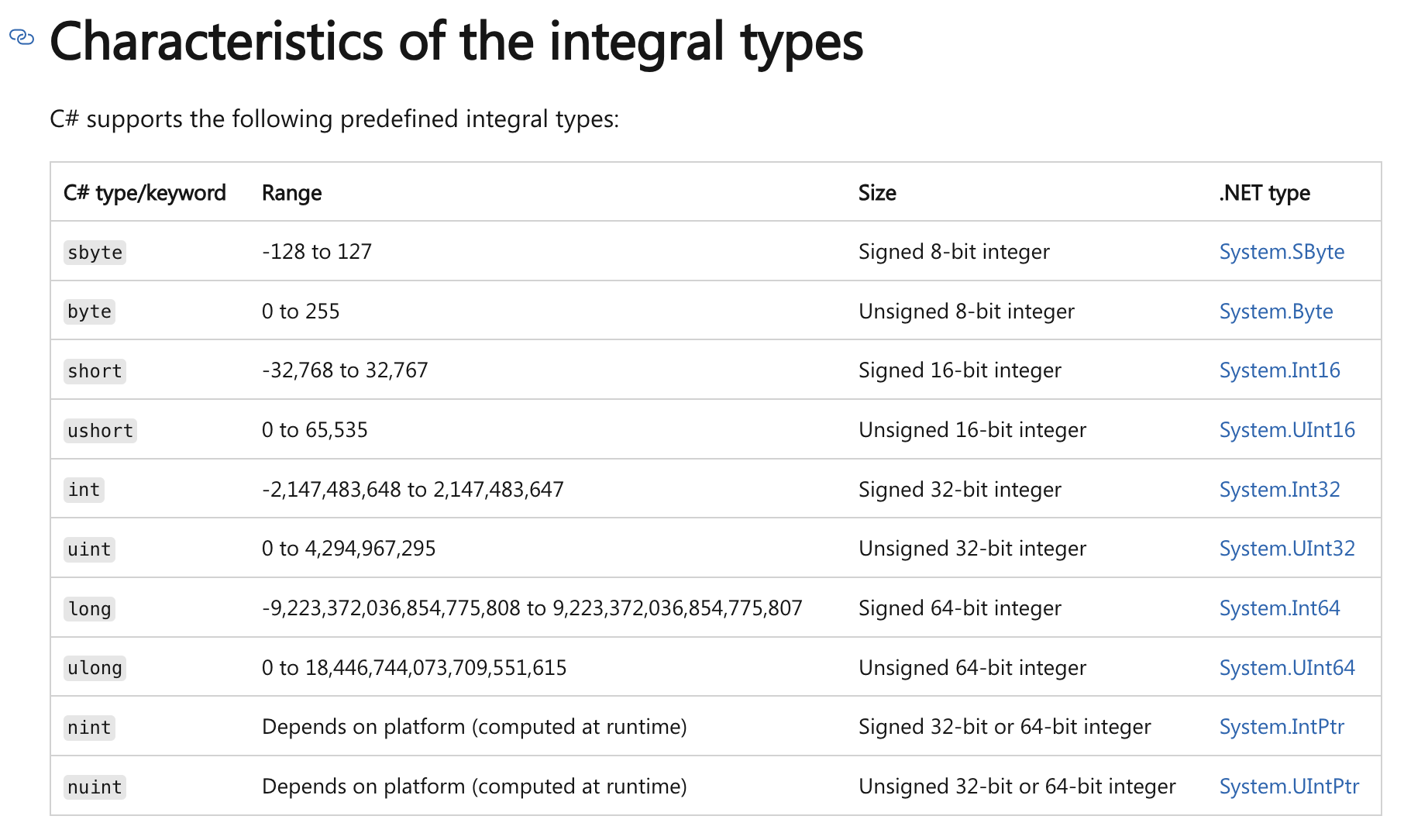Visit the System.IntPtr link
The width and height of the screenshot is (1404, 840).
pyautogui.click(x=1282, y=727)
